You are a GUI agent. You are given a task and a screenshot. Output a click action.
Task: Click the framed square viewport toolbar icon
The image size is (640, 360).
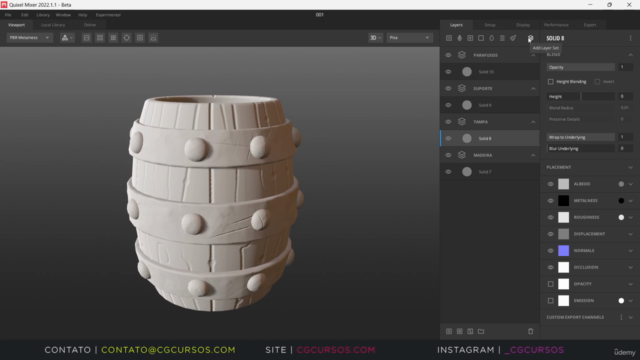click(140, 38)
